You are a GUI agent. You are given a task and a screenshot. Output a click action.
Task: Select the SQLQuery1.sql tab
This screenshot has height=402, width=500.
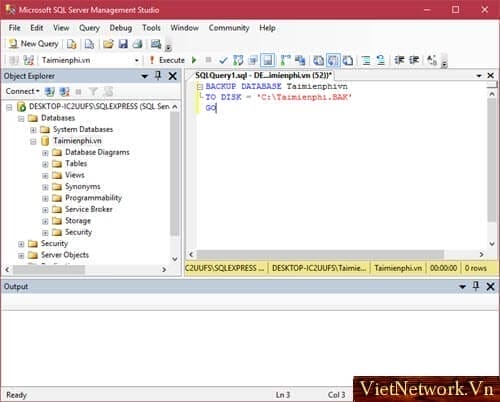263,76
